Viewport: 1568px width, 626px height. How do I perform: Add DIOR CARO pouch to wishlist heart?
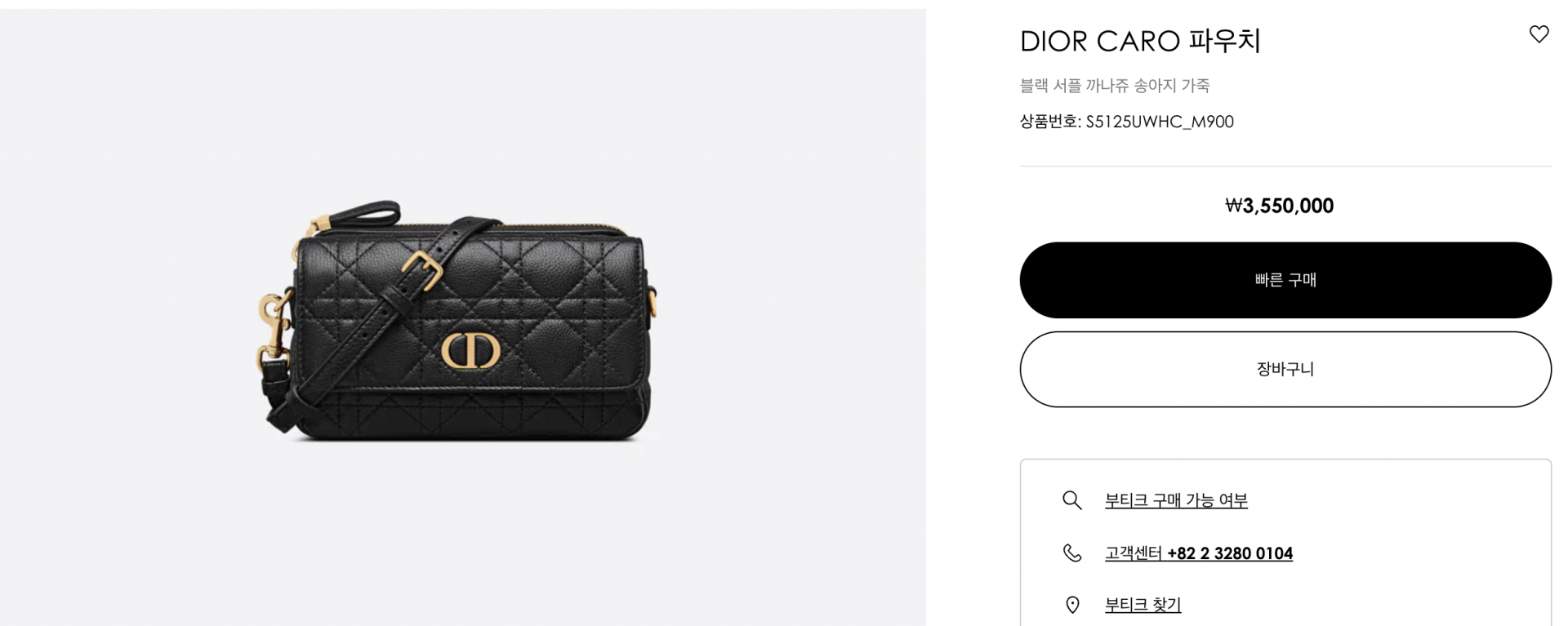coord(1539,34)
